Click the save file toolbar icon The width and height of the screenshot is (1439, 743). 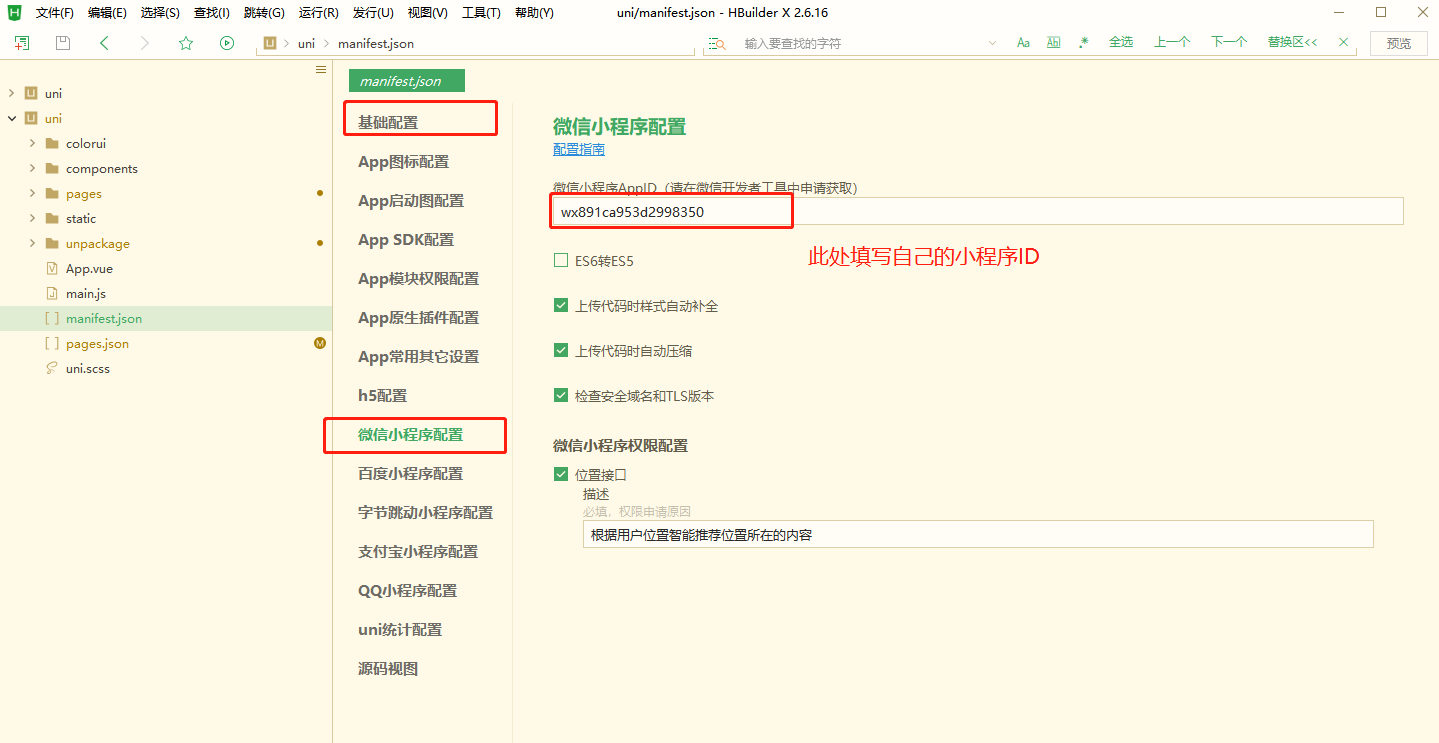pos(63,43)
